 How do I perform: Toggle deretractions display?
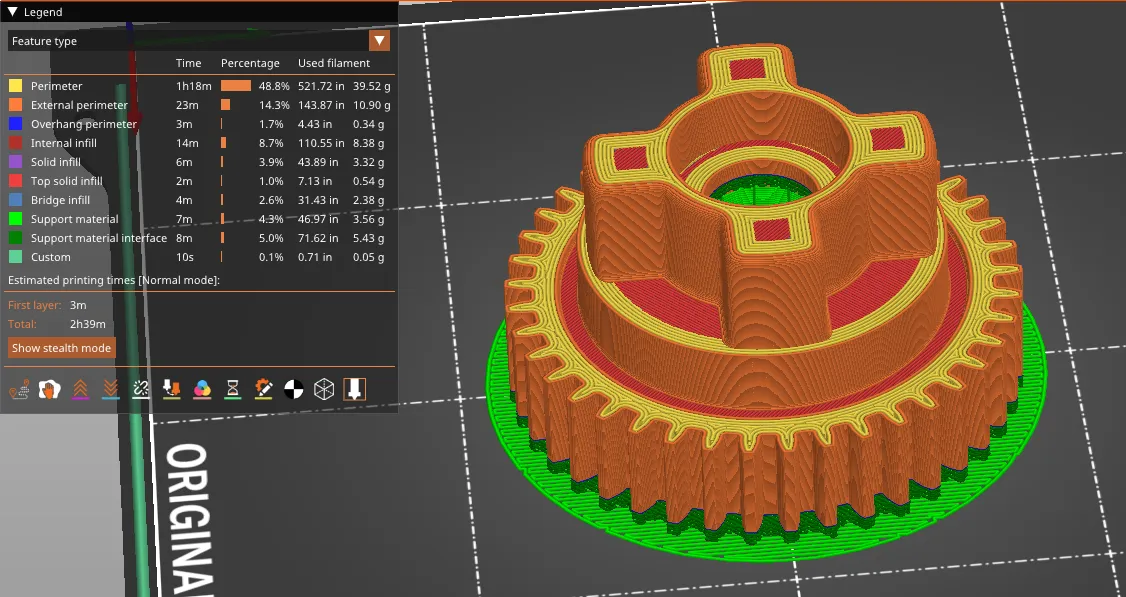click(110, 388)
